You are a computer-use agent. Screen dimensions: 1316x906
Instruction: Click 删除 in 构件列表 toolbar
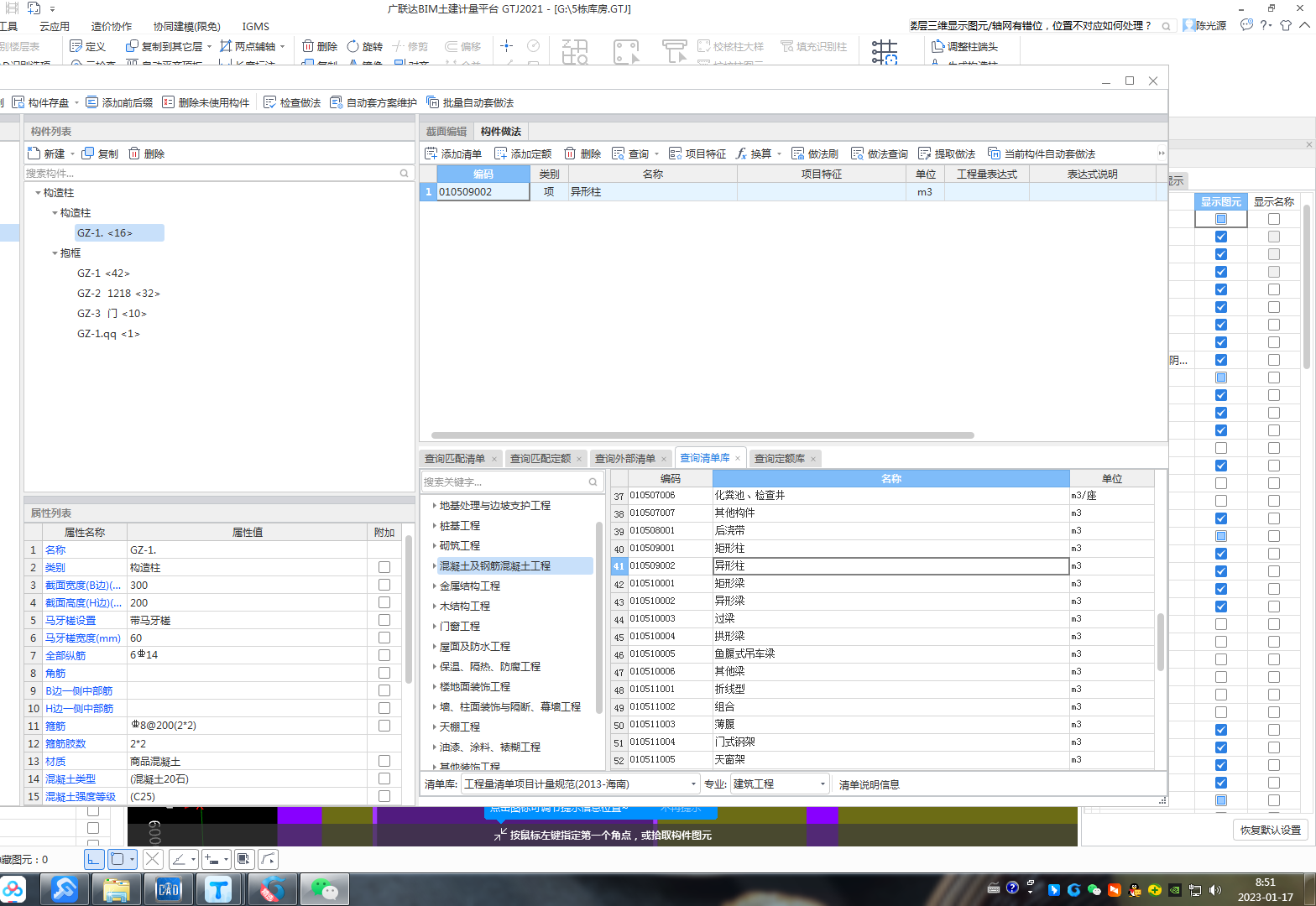pos(146,154)
